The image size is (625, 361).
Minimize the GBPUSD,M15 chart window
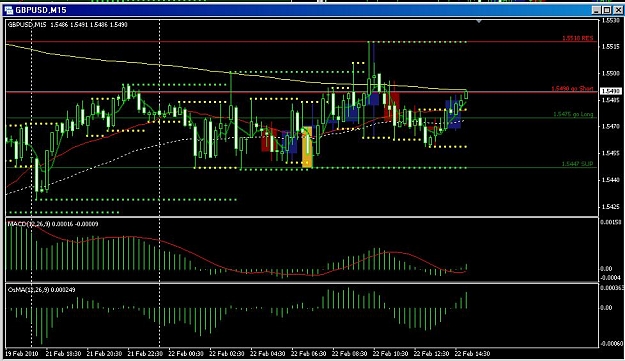596,10
